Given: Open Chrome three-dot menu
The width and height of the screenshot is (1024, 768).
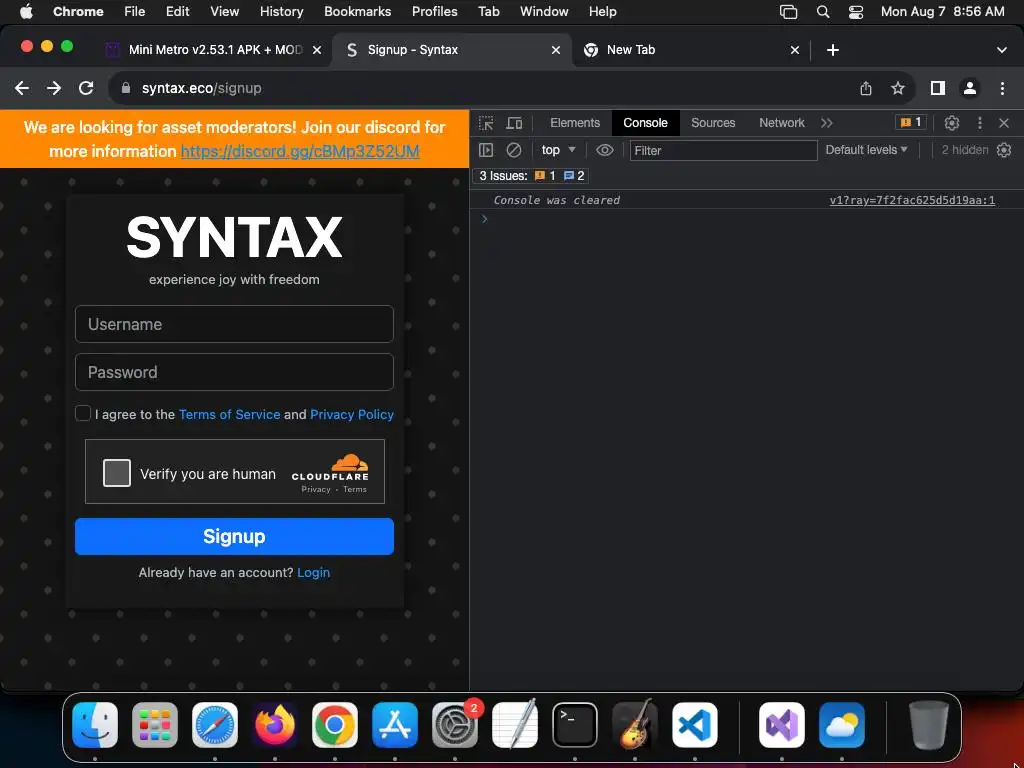Looking at the screenshot, I should [1002, 88].
